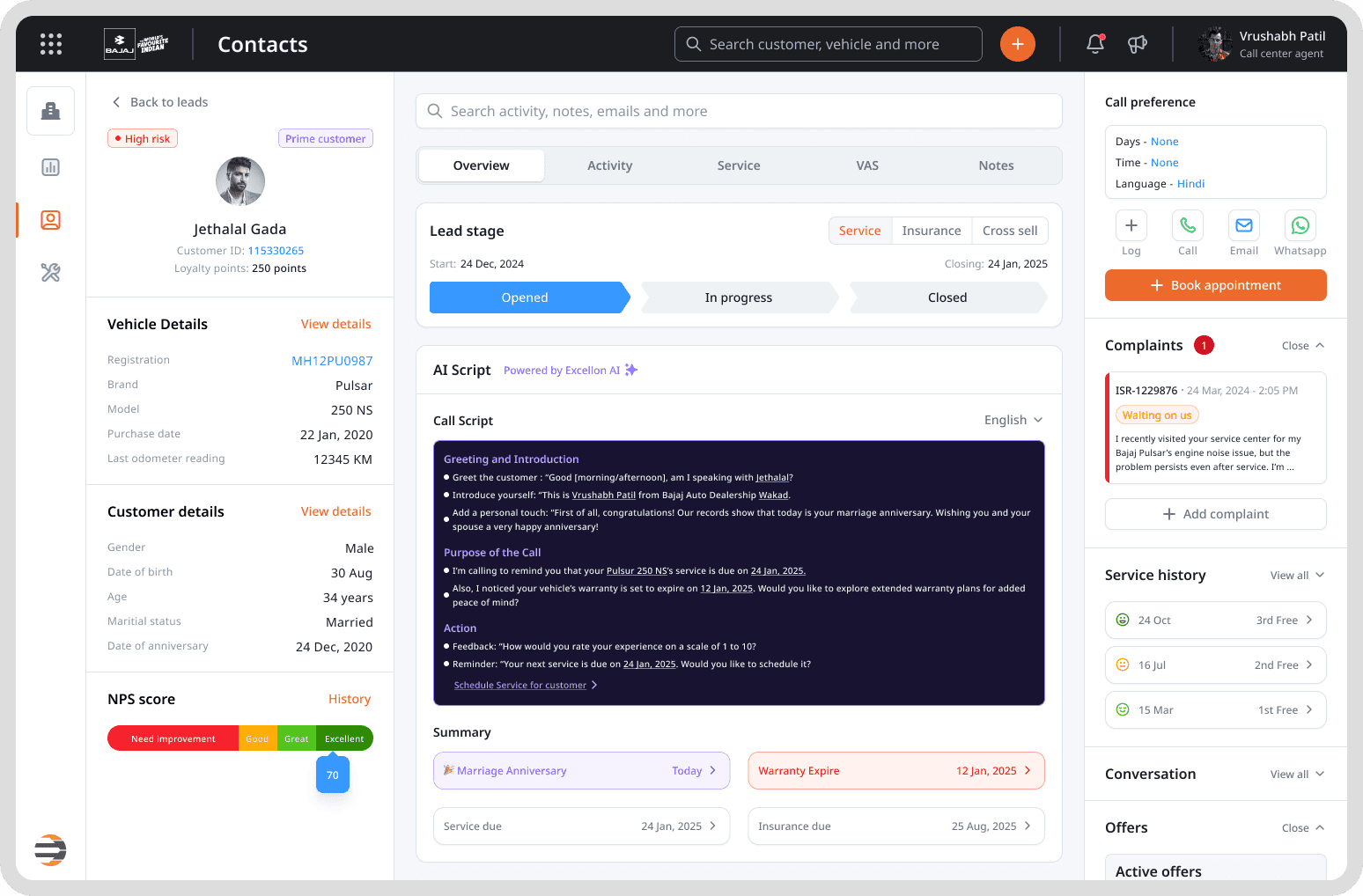The image size is (1363, 896).
Task: Click the Excellent NPS segment
Action: click(344, 738)
